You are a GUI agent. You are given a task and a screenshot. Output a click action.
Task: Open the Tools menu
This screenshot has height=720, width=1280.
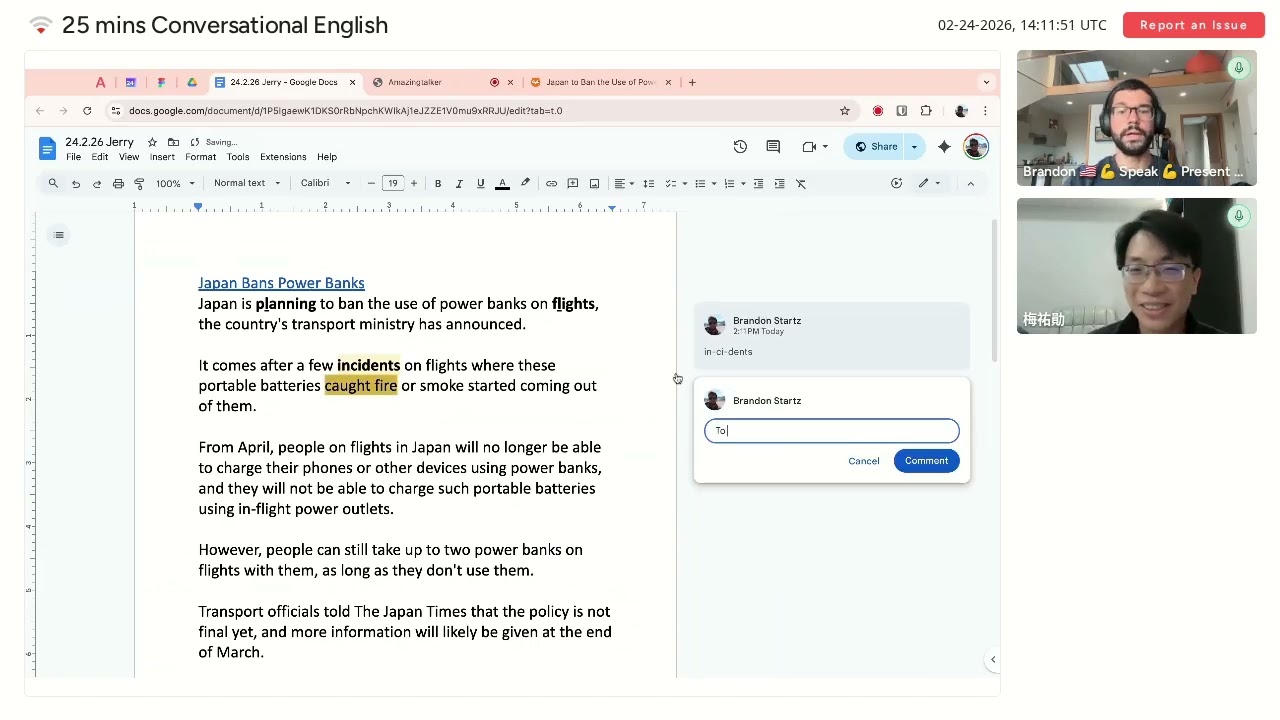(x=238, y=157)
